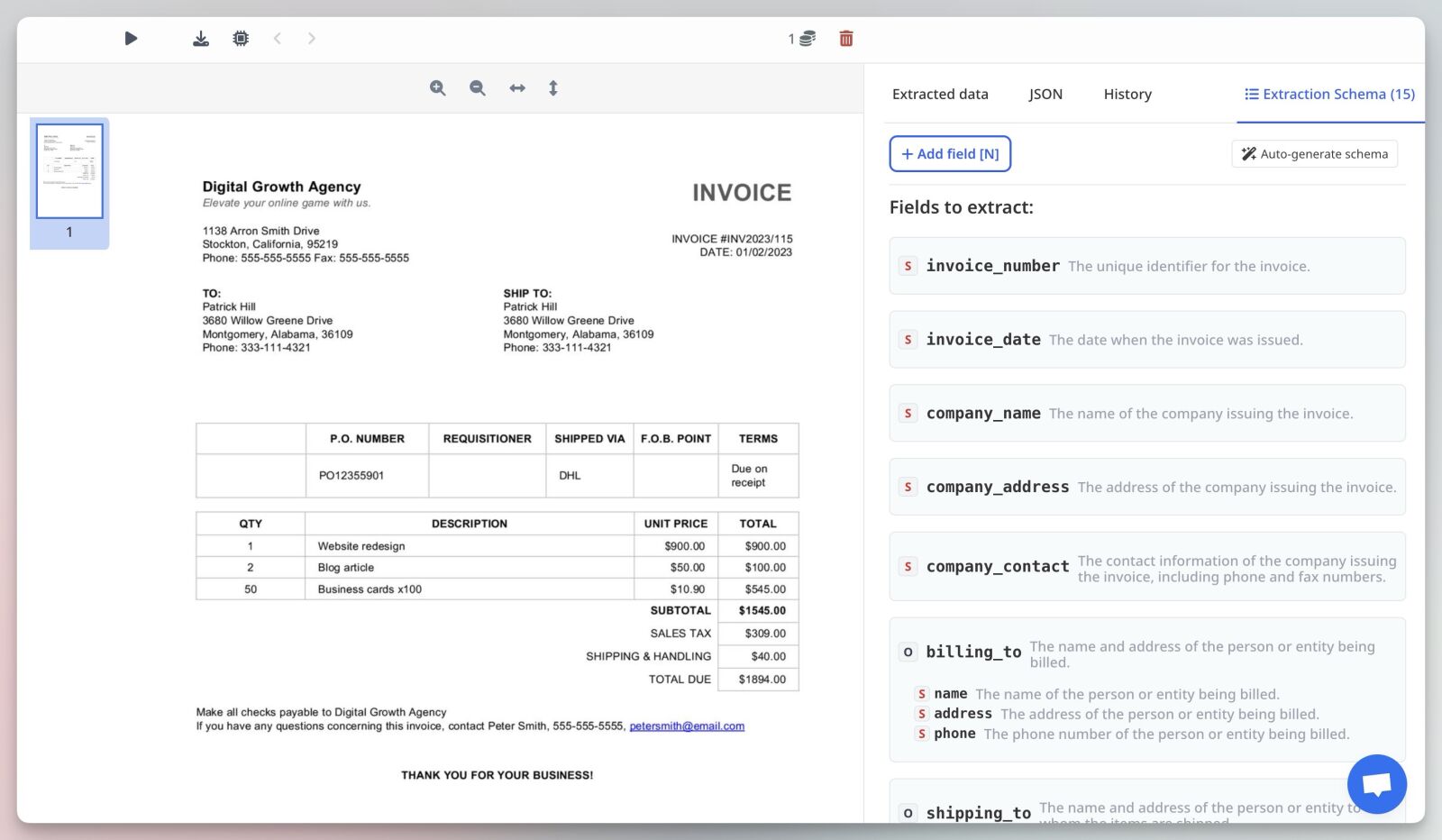Click the INVOICE #INV2023/115 text
The image size is (1442, 840).
732,239
